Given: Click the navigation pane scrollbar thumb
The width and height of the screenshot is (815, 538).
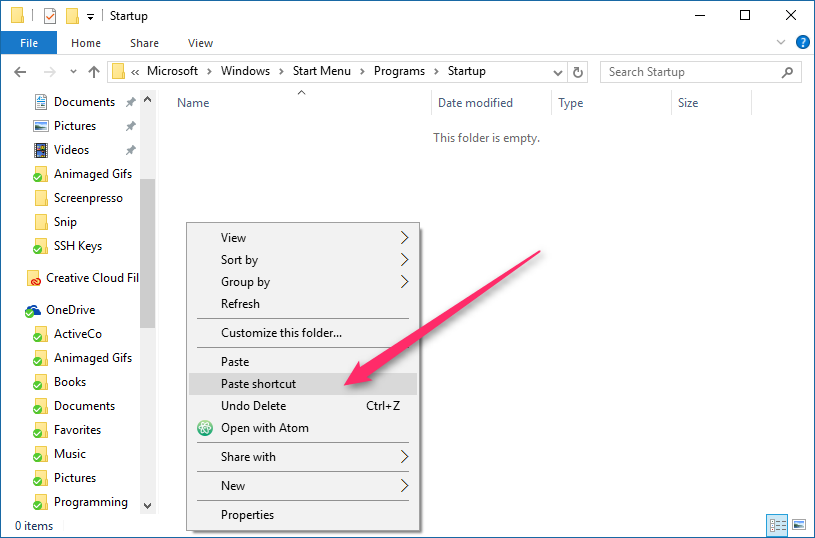Looking at the screenshot, I should coord(148,253).
